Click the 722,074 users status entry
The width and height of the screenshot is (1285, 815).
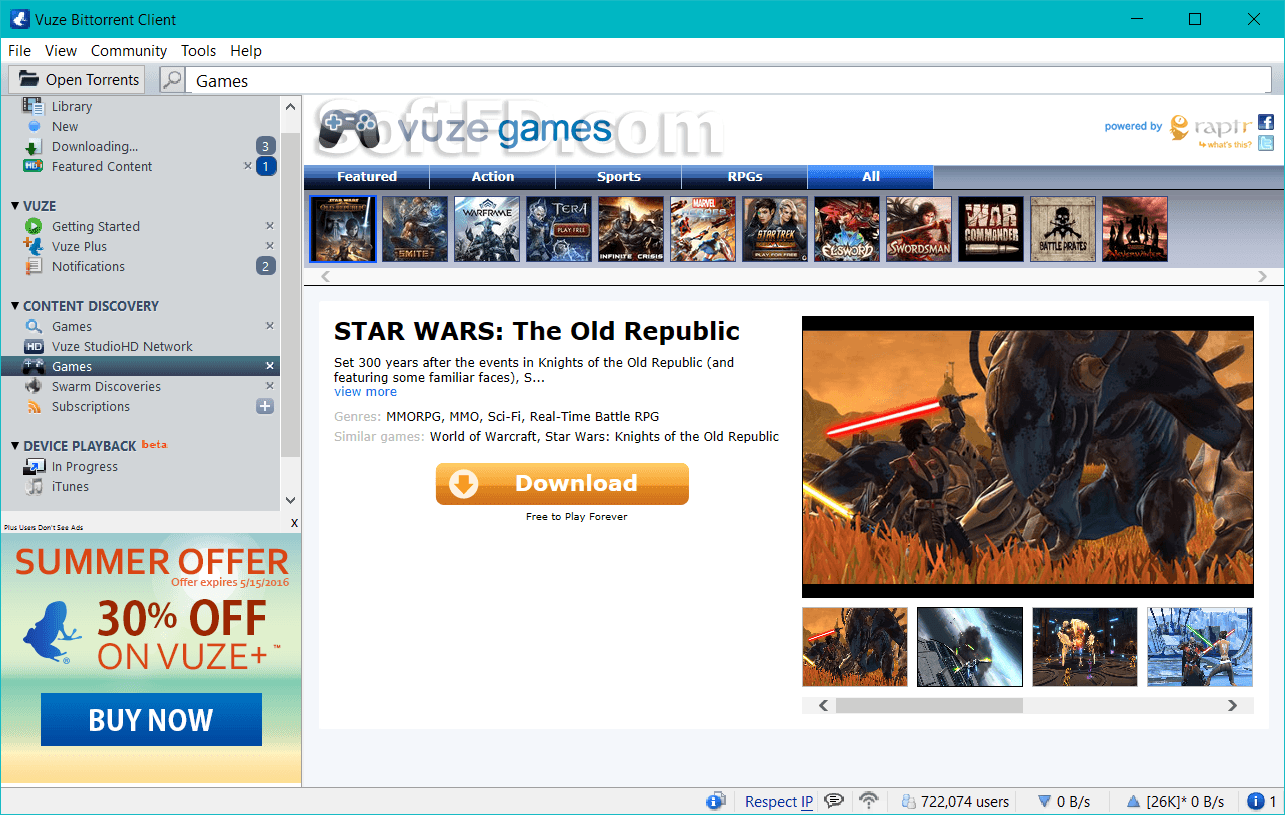point(955,801)
